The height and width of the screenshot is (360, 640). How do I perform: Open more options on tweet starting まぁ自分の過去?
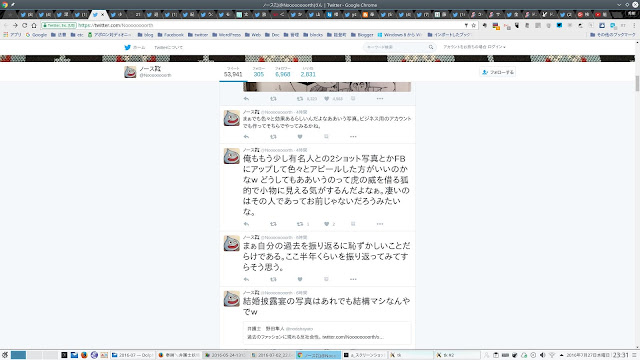point(353,279)
